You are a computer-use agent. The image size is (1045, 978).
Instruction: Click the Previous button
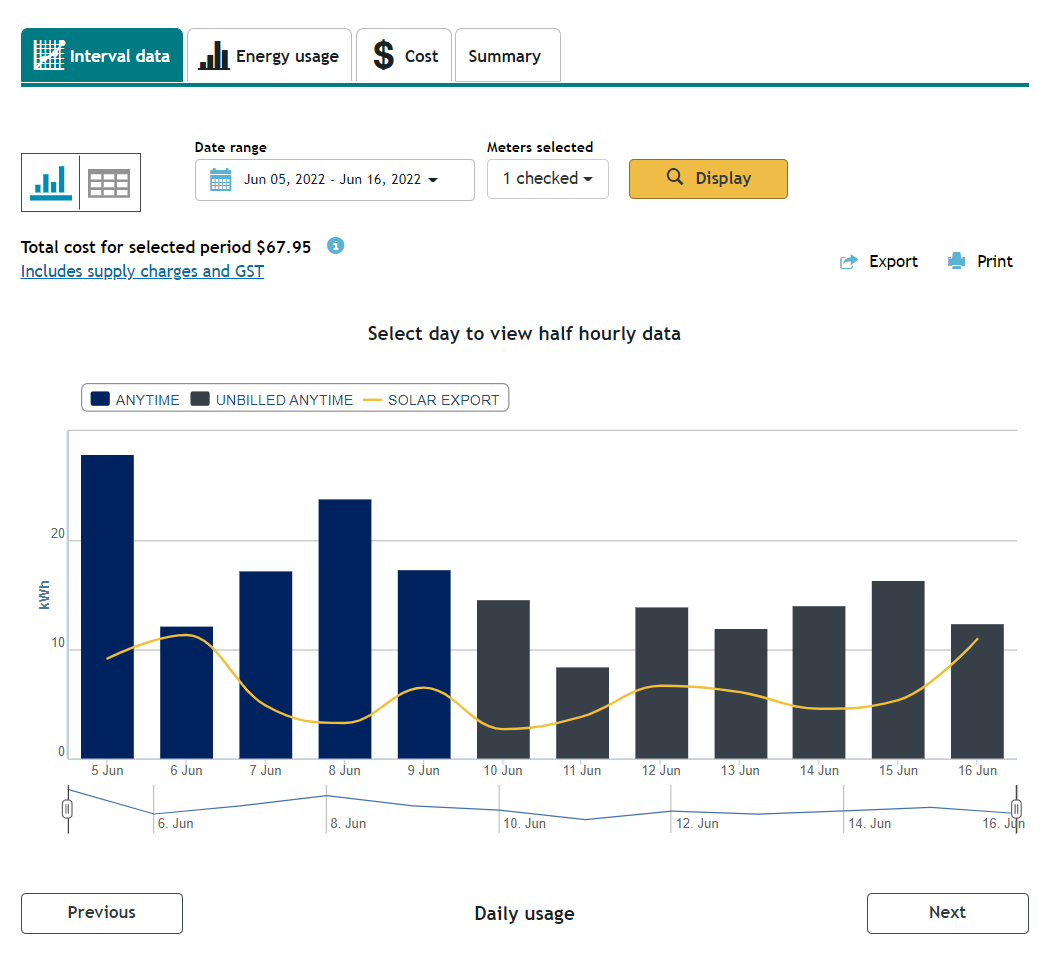(x=102, y=913)
